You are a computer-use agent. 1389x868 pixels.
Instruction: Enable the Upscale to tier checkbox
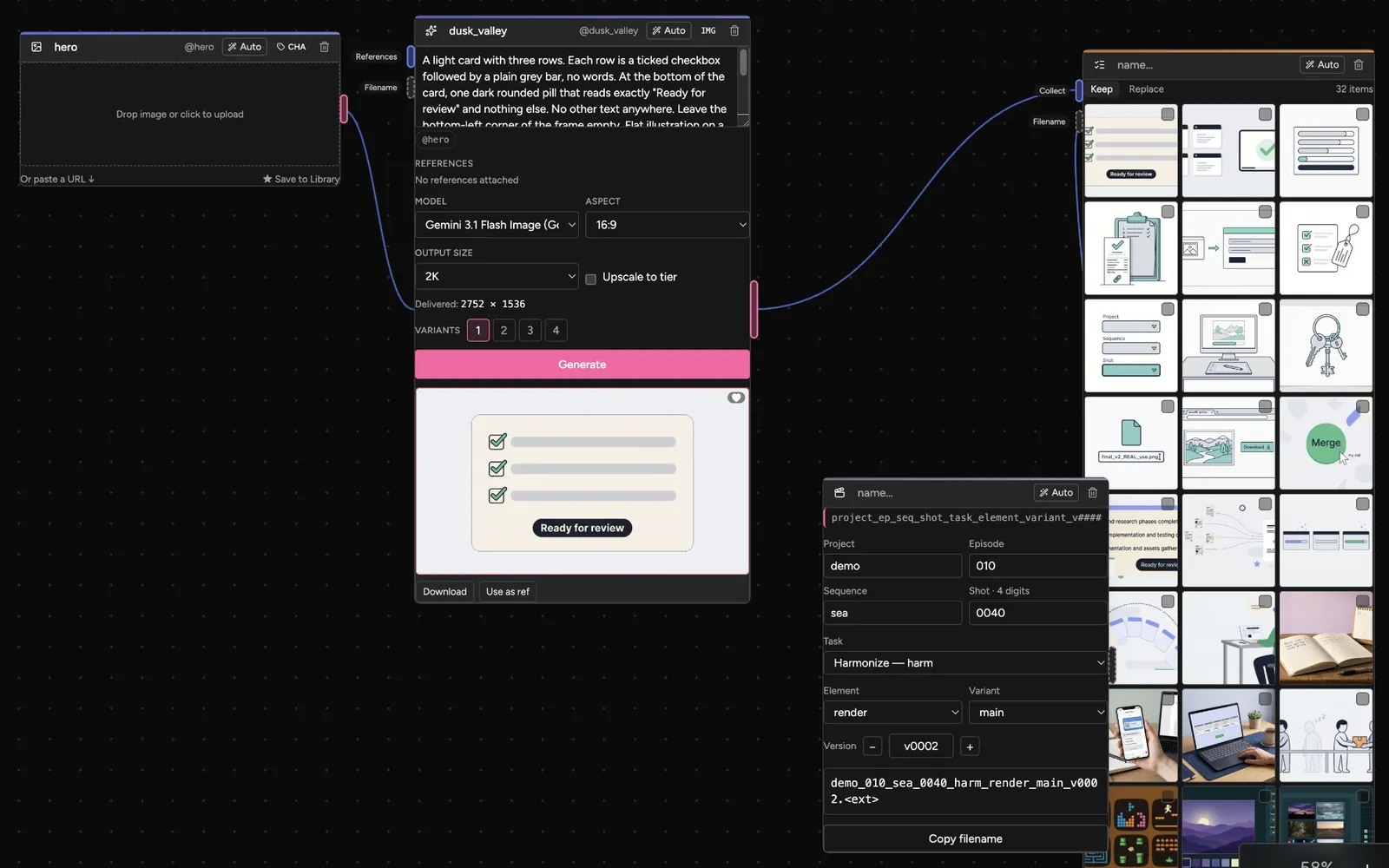590,279
